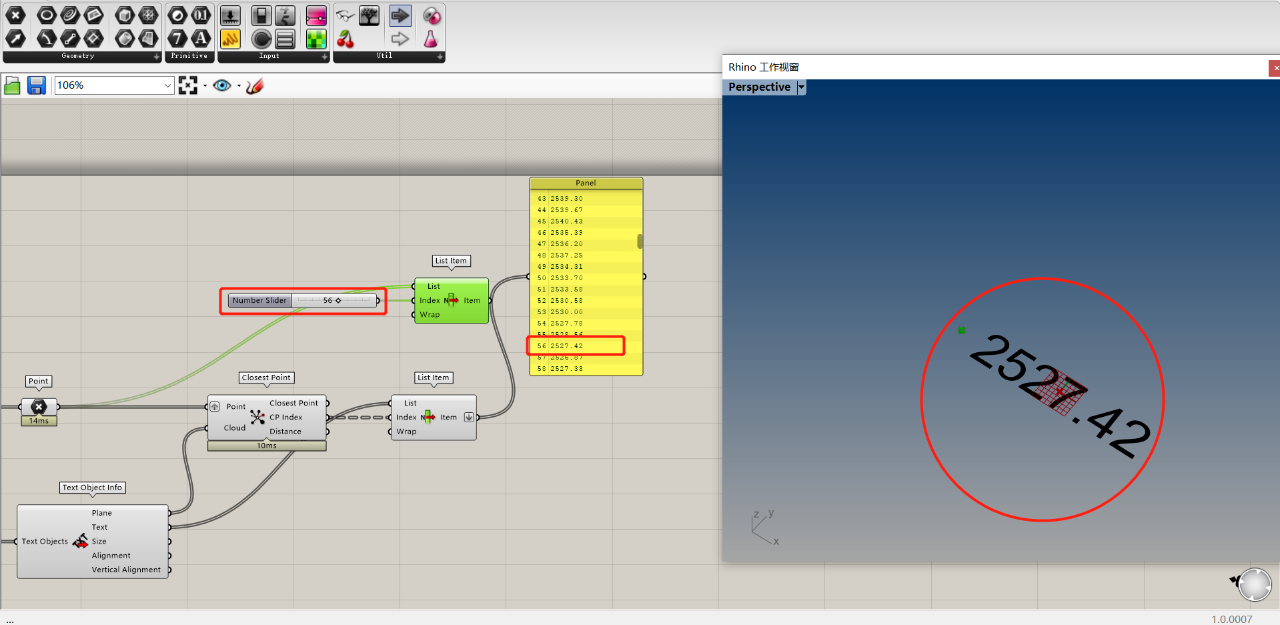The image size is (1280, 625).
Task: Click the blue Save file icon
Action: 36,85
